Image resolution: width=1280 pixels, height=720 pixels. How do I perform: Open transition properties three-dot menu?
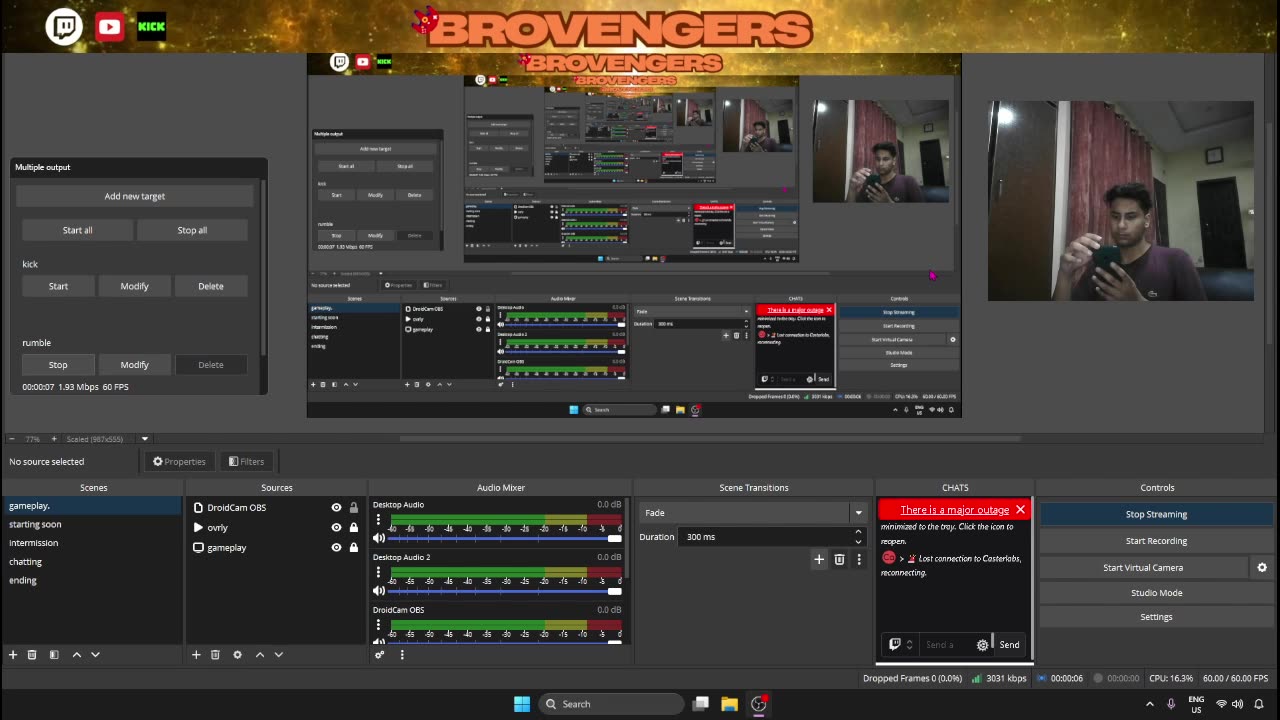[859, 560]
